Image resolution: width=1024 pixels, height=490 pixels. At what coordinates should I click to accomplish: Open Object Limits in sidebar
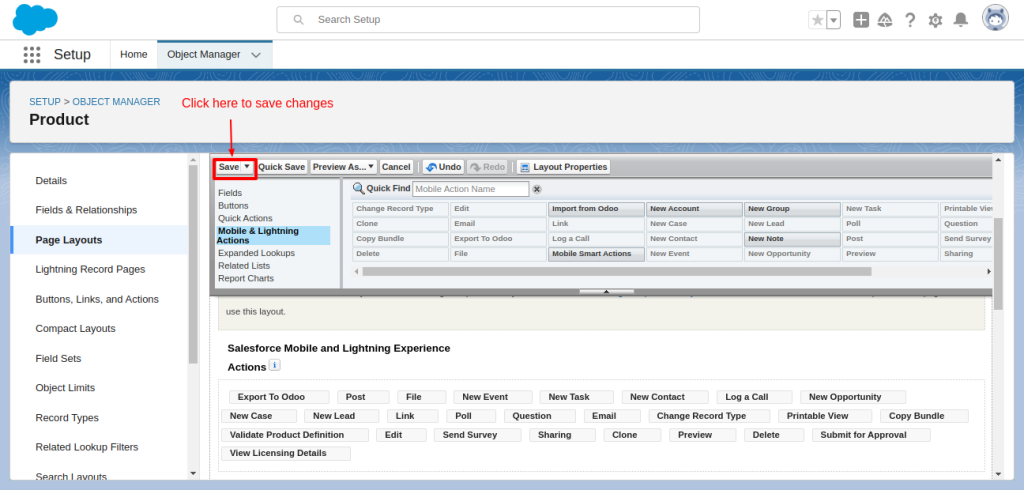point(65,387)
